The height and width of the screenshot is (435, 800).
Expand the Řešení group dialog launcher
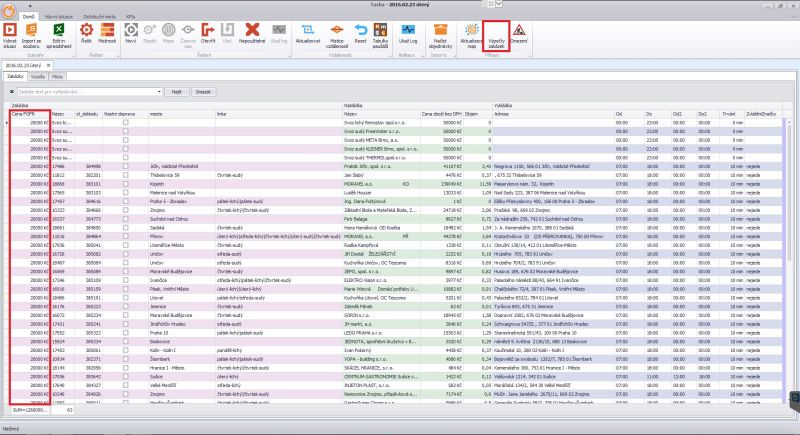290,55
